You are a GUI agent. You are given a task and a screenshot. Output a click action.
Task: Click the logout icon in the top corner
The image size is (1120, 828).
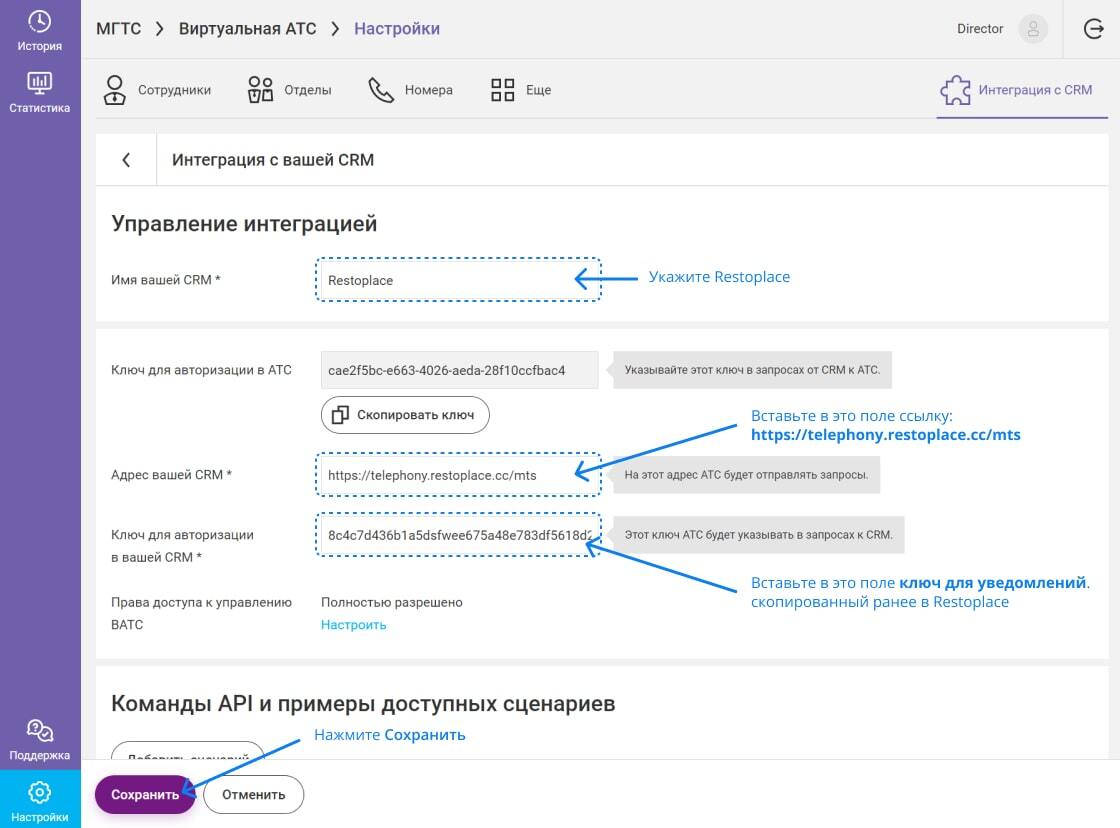1091,28
